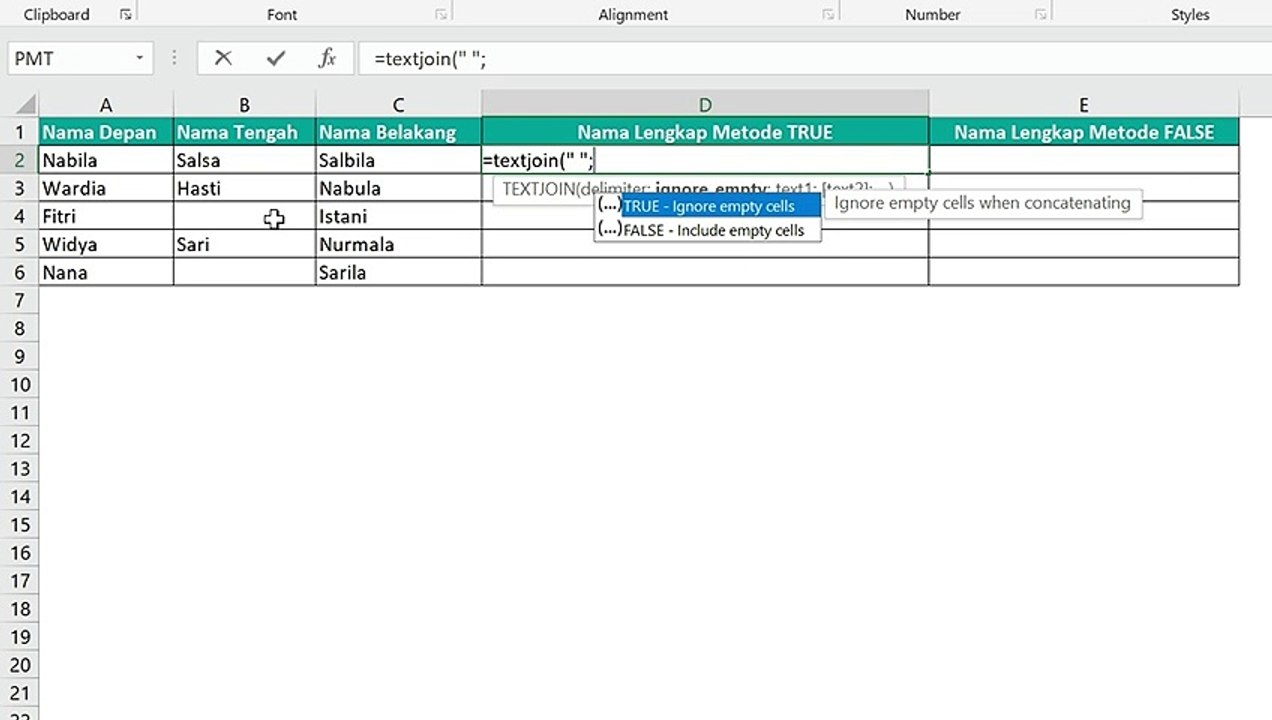1272x720 pixels.
Task: Open Clipboard group dialog launcher
Action: [125, 14]
